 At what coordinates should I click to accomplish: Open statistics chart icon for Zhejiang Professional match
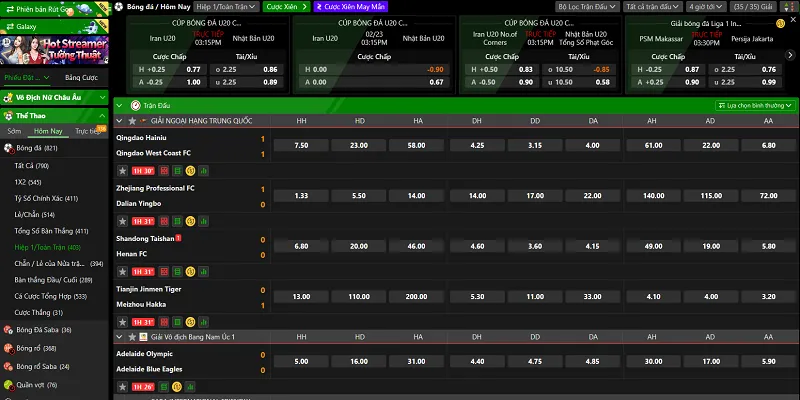point(204,221)
